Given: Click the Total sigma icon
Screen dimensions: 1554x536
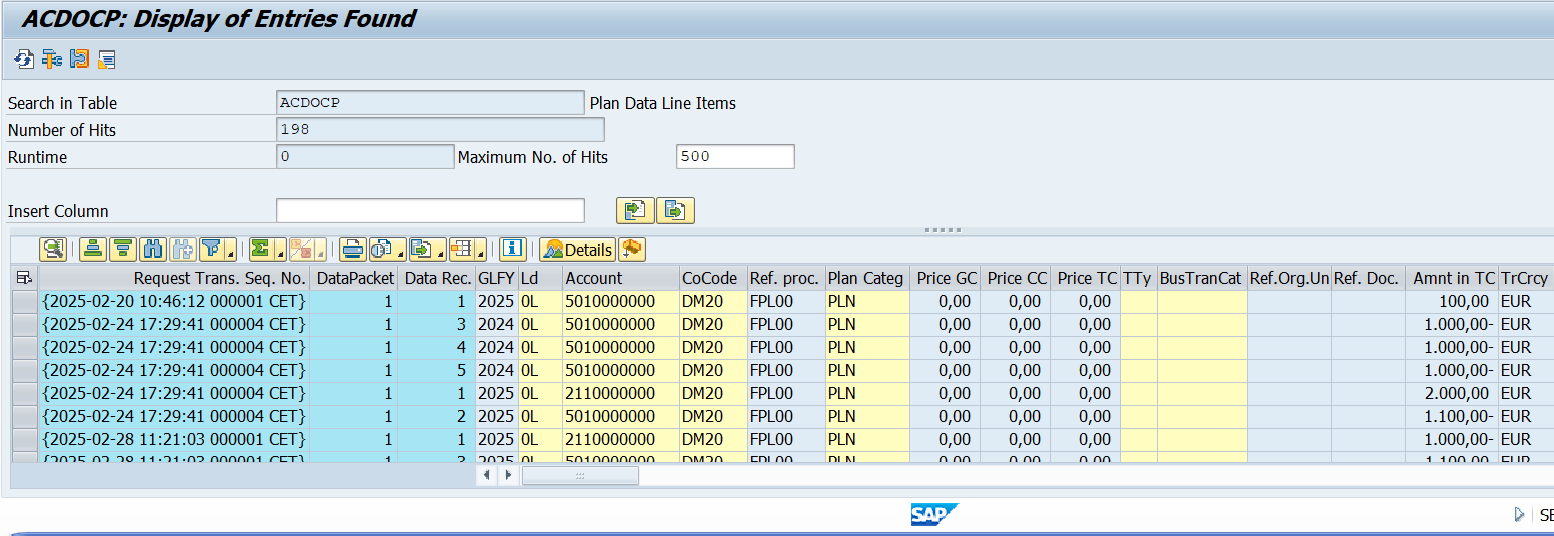Looking at the screenshot, I should tap(262, 250).
